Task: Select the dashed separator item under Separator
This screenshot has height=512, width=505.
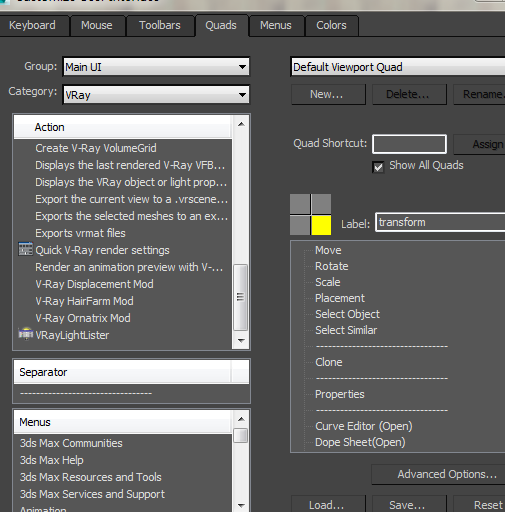Action: (86, 393)
